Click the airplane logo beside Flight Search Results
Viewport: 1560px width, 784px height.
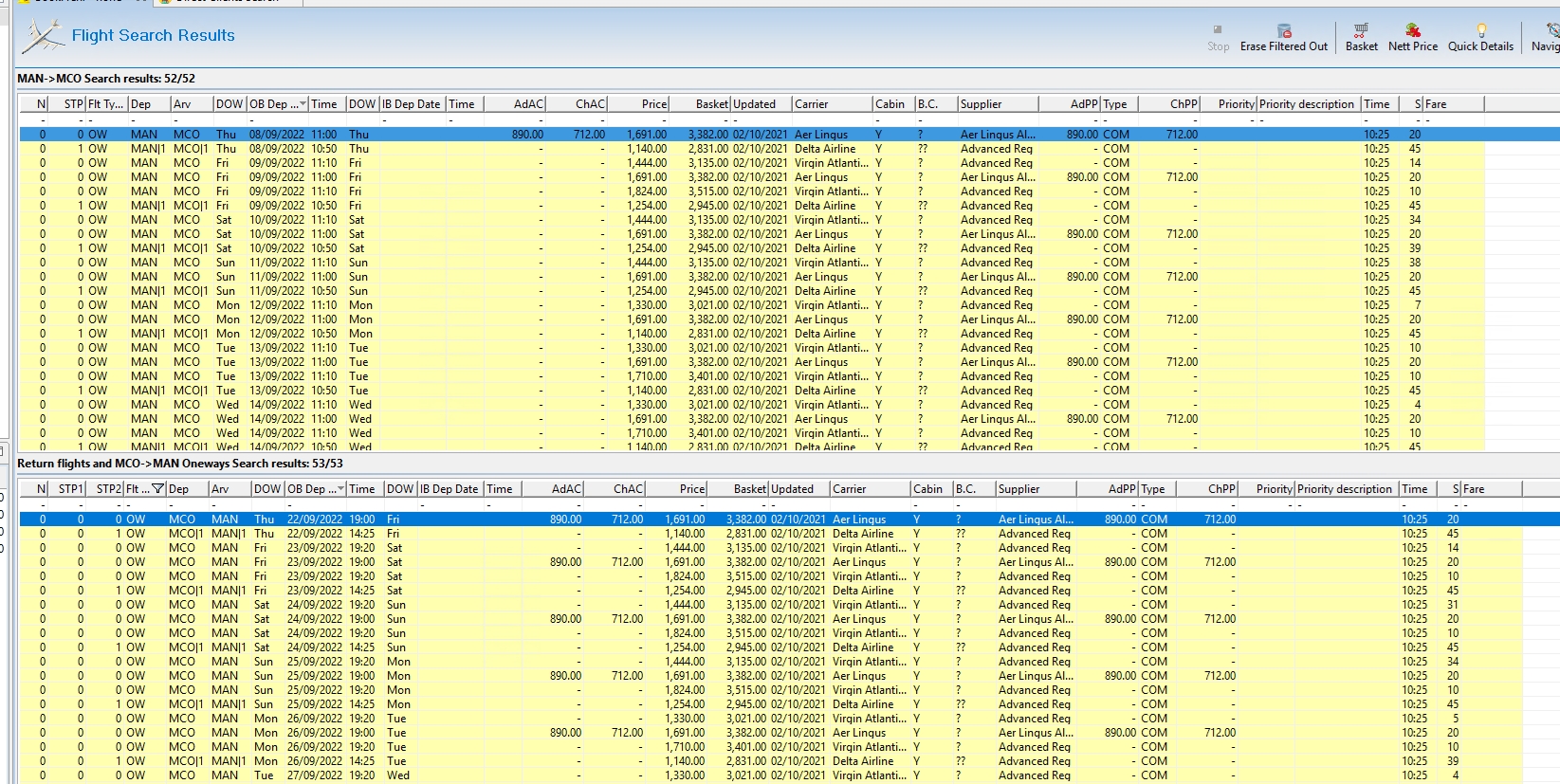point(43,37)
